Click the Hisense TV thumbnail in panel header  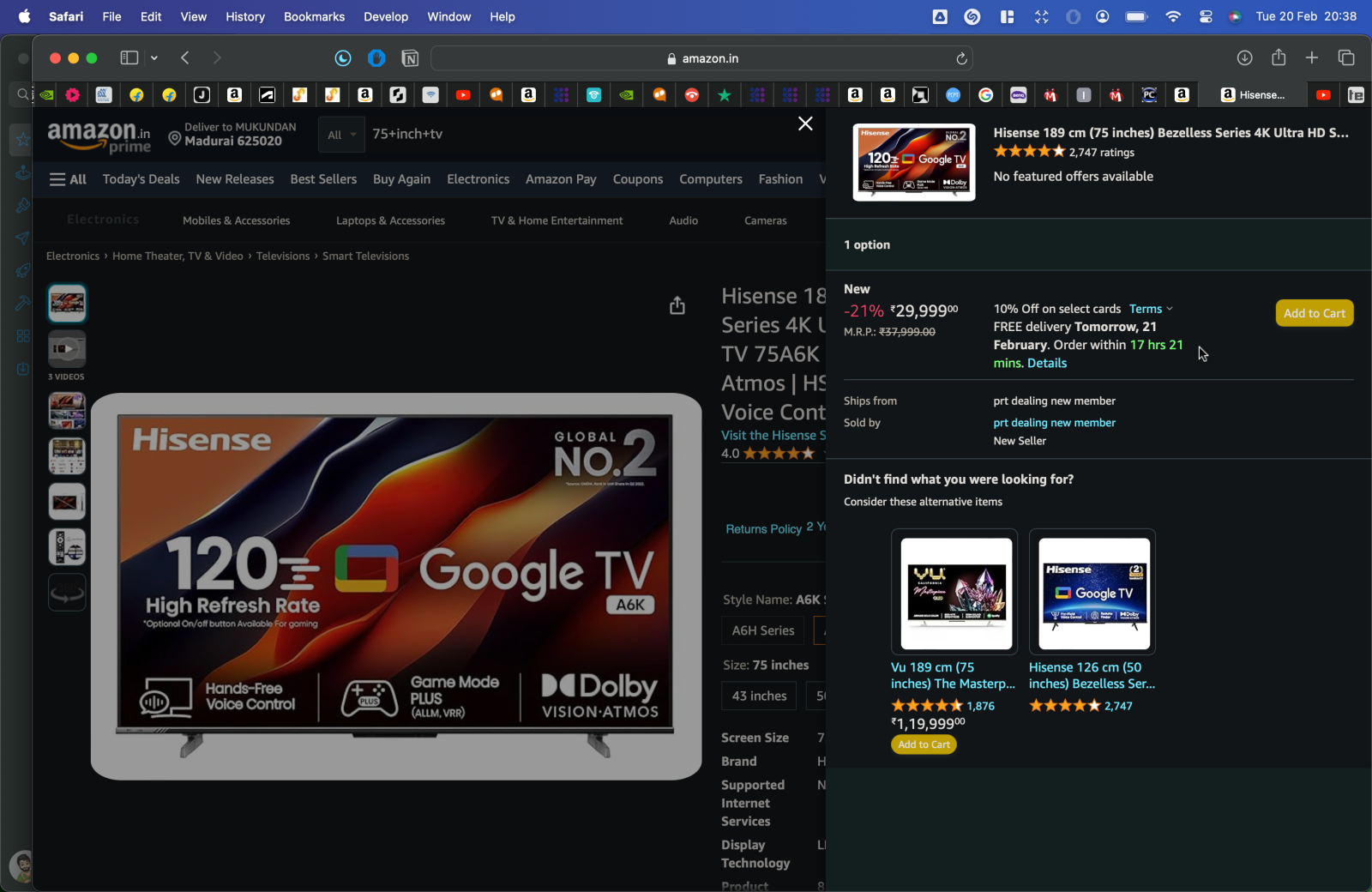[914, 162]
